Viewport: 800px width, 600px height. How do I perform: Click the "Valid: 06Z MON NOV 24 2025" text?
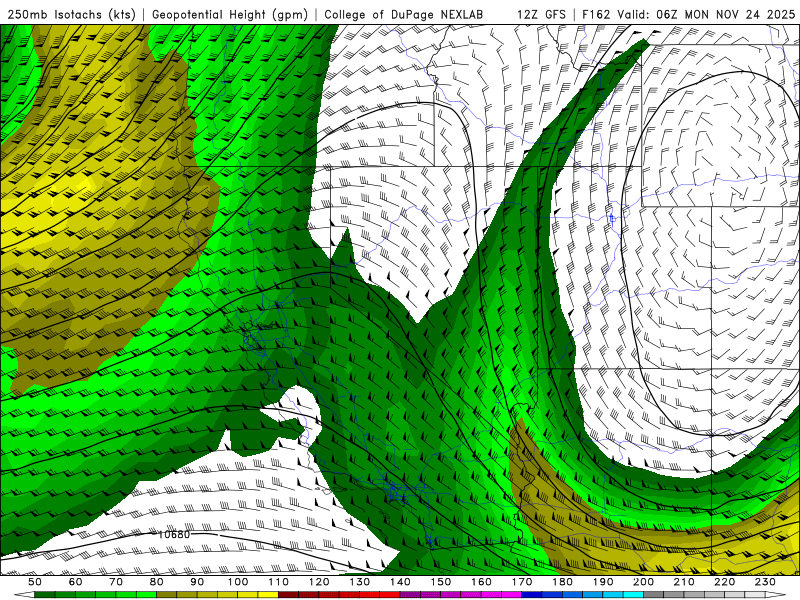click(706, 14)
